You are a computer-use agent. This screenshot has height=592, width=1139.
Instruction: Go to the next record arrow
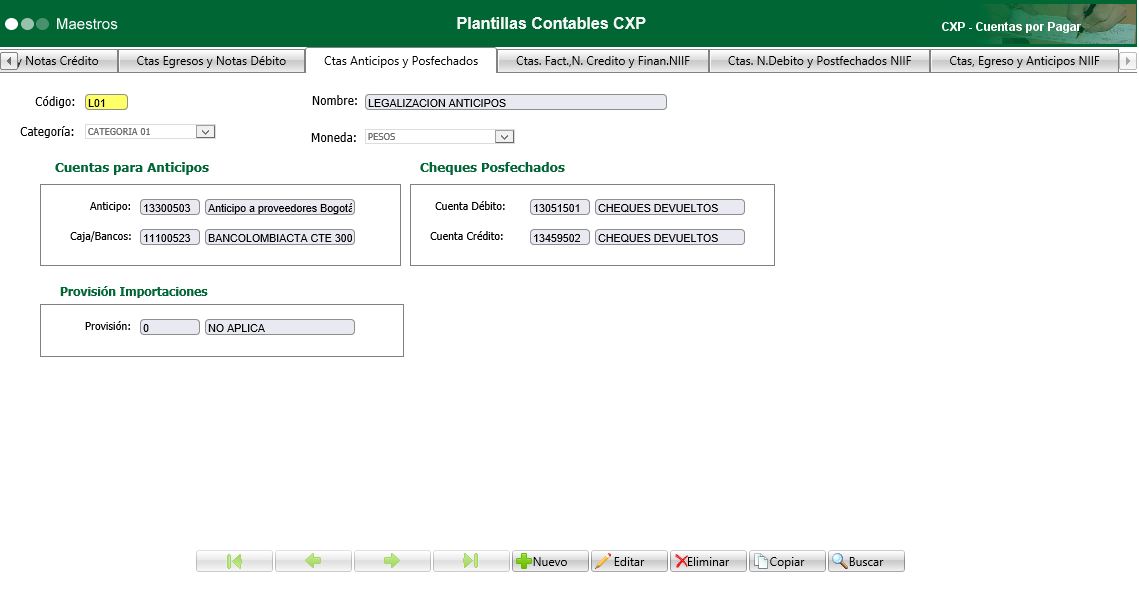(x=392, y=561)
